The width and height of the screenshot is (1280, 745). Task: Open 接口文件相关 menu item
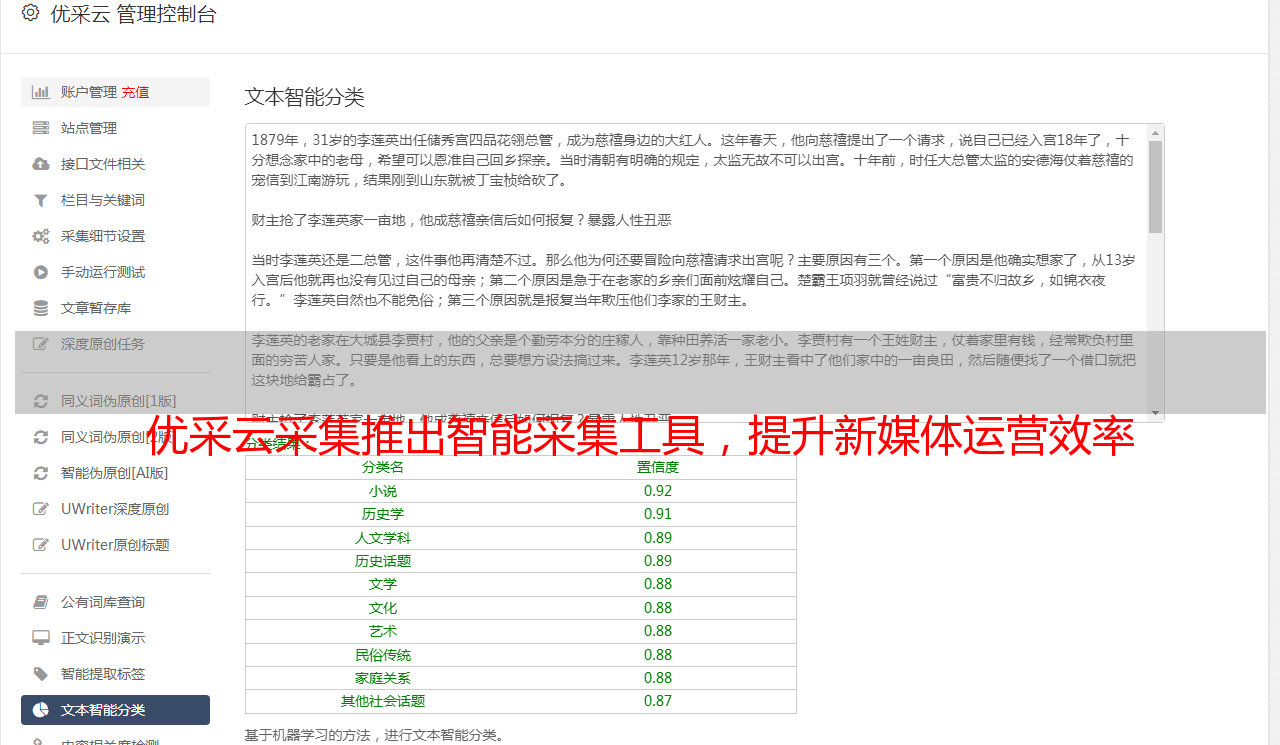[115, 164]
